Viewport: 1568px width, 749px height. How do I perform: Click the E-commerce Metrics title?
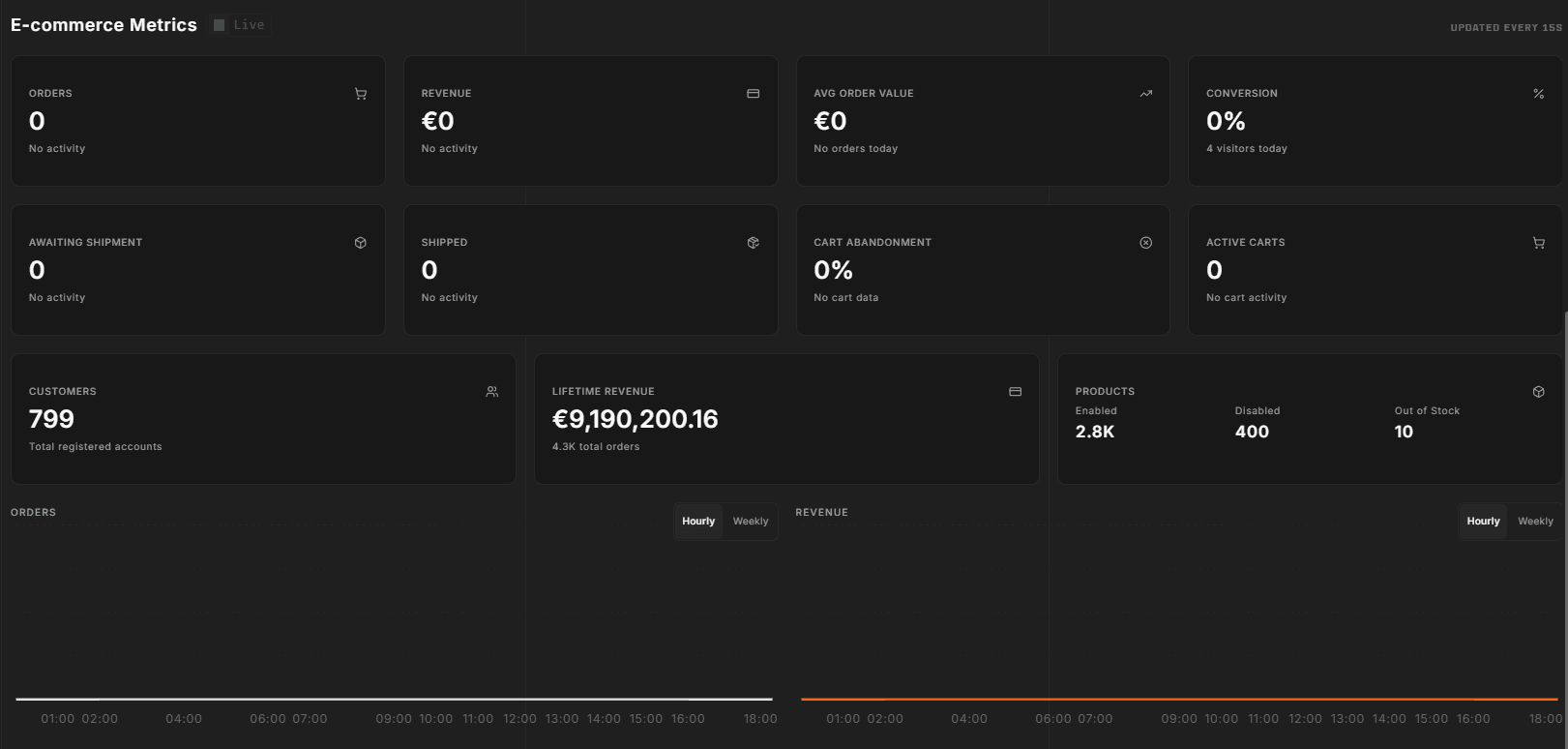click(x=104, y=25)
